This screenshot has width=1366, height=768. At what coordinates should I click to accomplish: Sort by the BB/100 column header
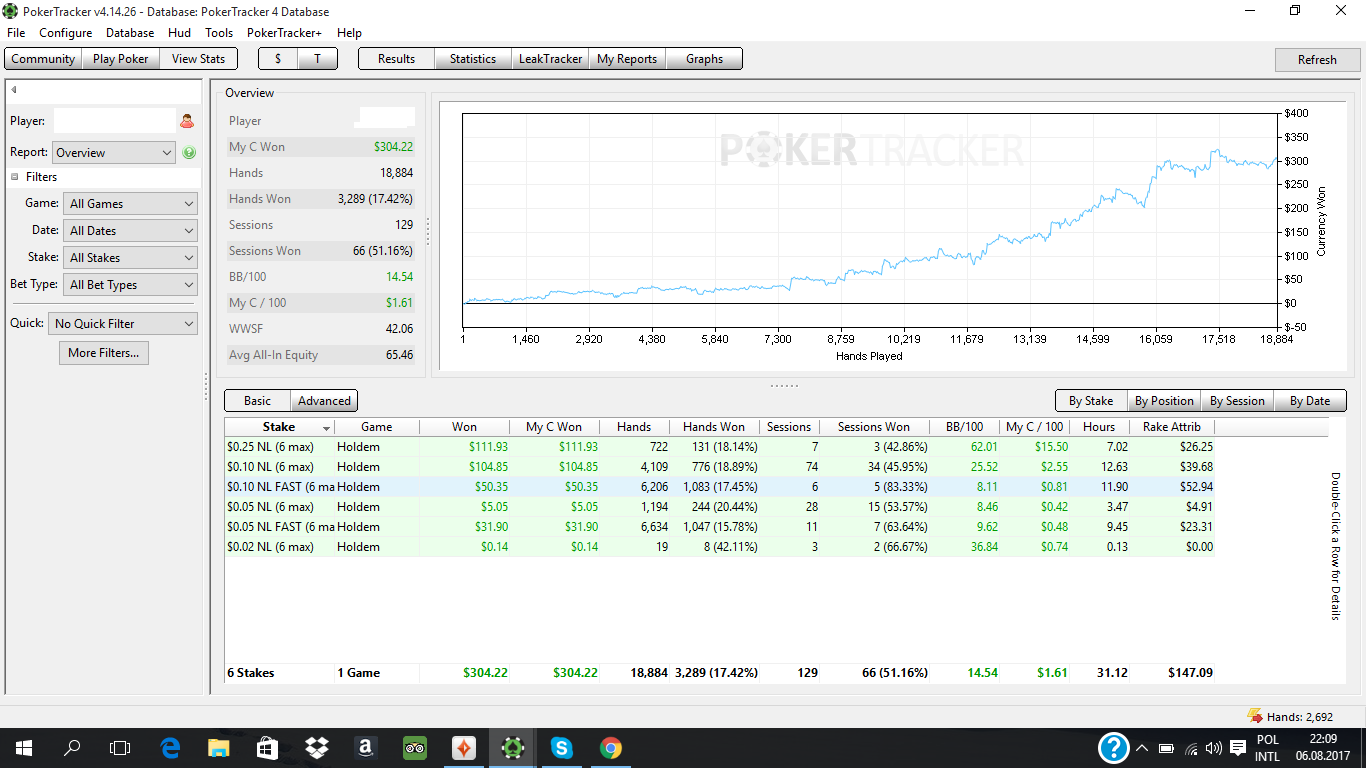coord(964,427)
